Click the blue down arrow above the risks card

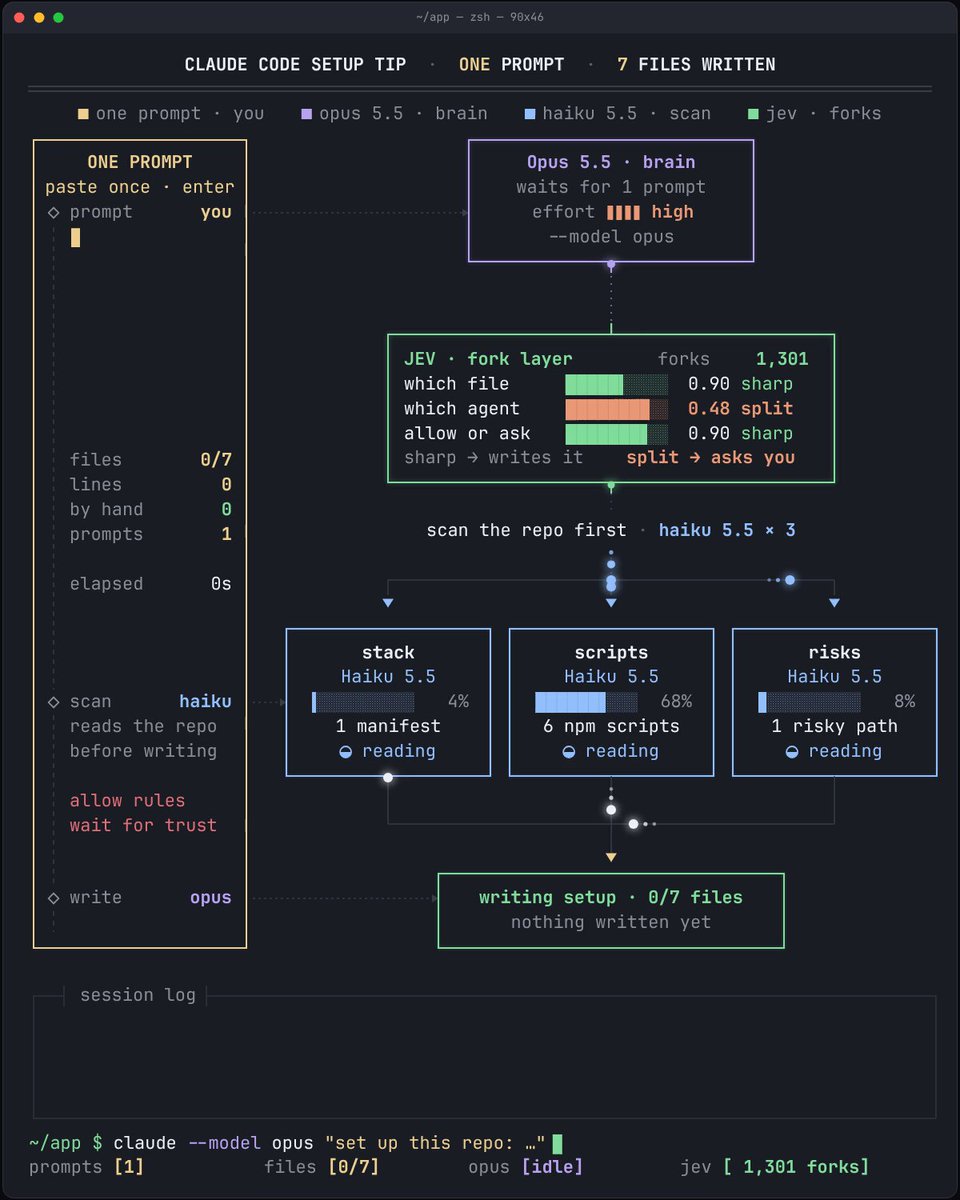[x=834, y=603]
